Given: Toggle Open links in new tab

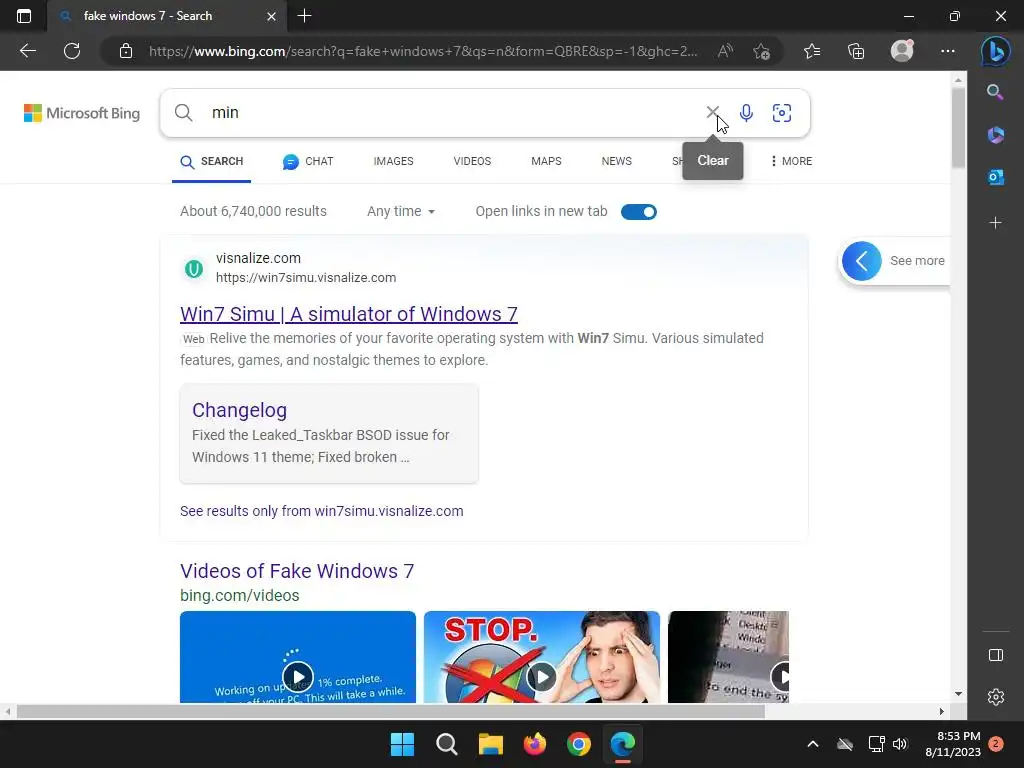Looking at the screenshot, I should click(638, 212).
